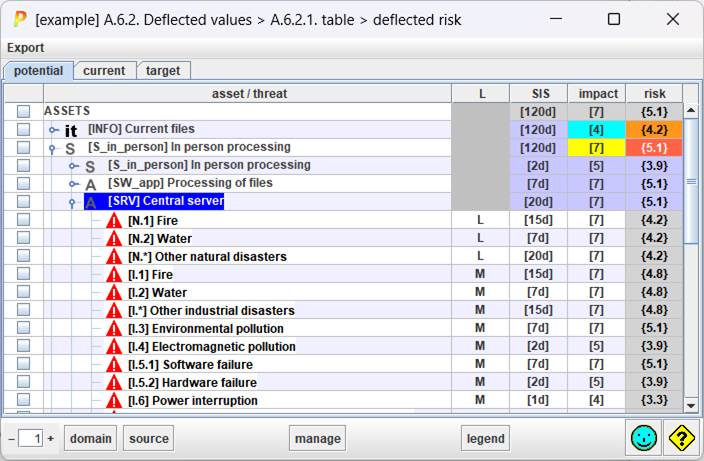The height and width of the screenshot is (461, 704).
Task: Open help with the yellow question mark icon
Action: [682, 438]
